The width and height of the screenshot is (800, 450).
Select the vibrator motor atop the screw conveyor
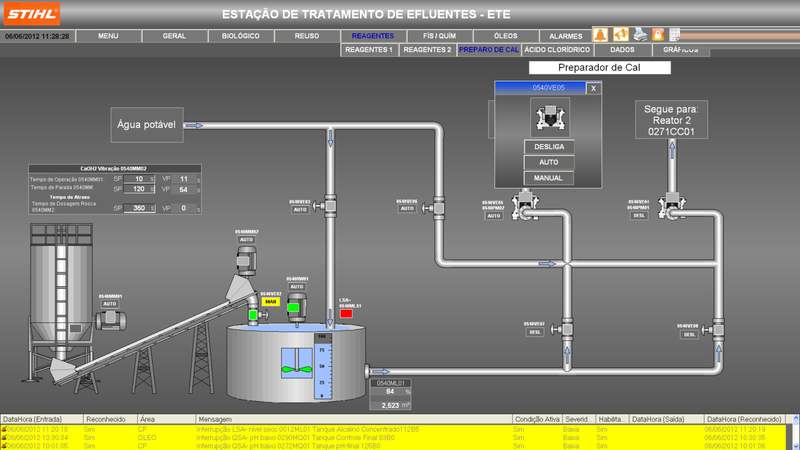[x=246, y=260]
